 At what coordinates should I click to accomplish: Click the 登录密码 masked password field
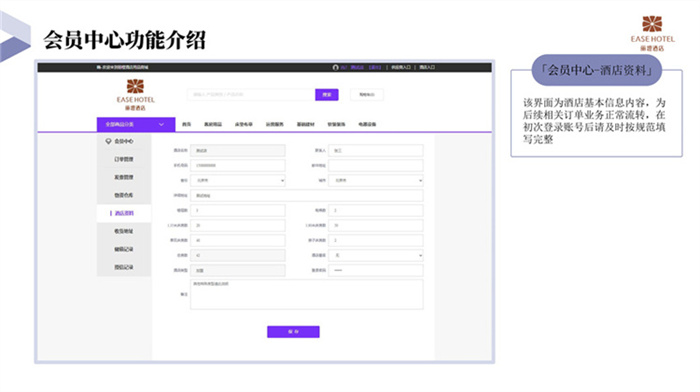376,270
